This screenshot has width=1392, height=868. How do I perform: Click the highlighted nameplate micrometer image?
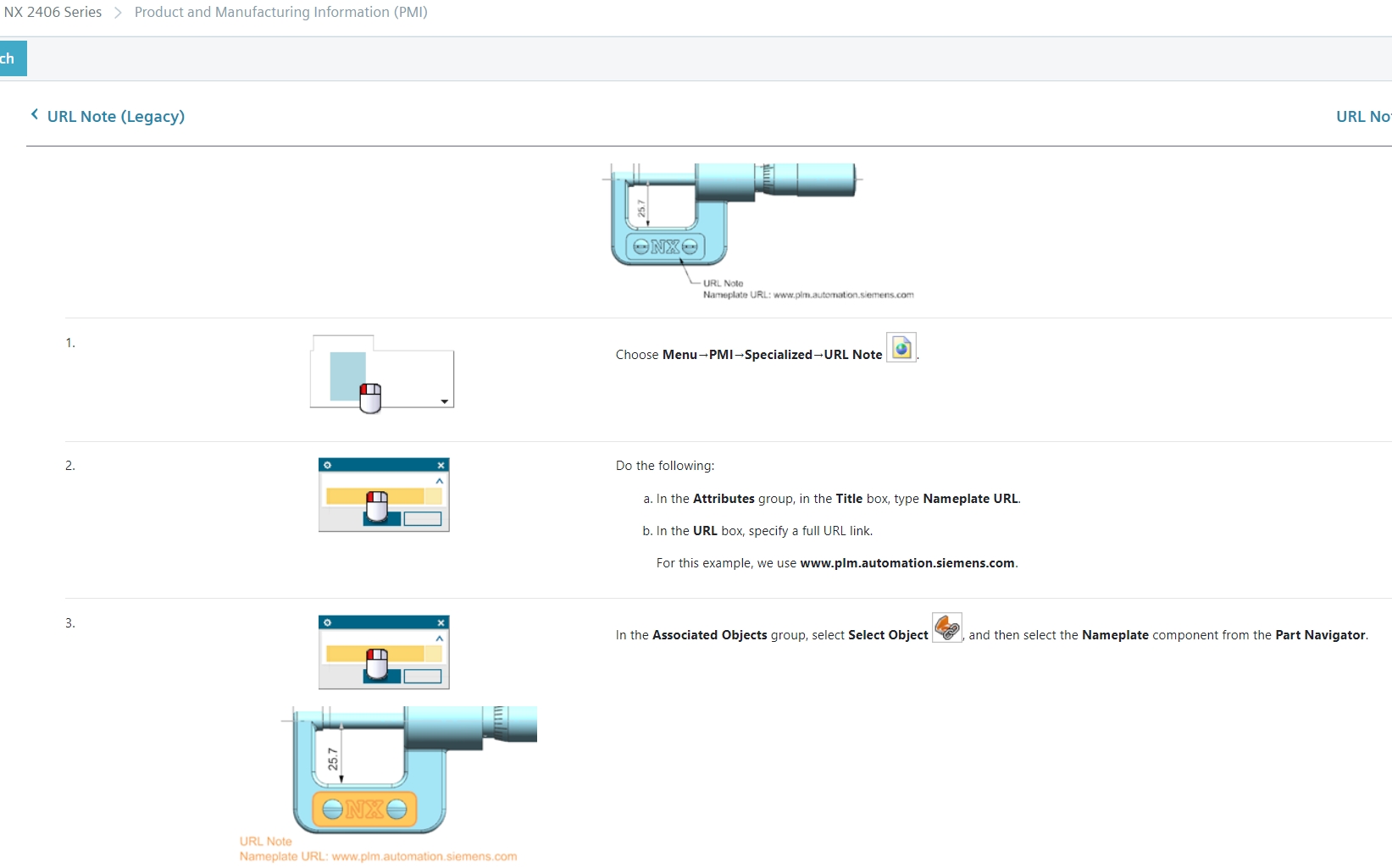coord(388,784)
